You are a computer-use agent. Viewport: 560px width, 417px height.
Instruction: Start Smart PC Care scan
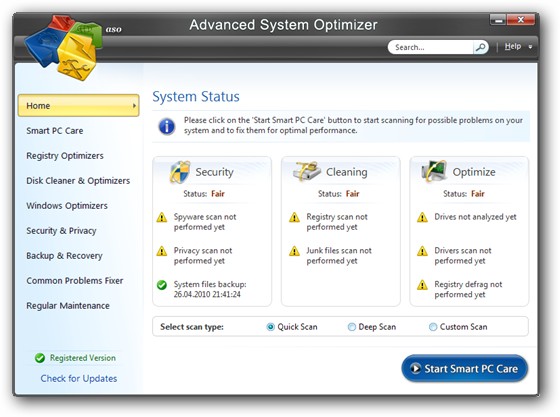465,368
